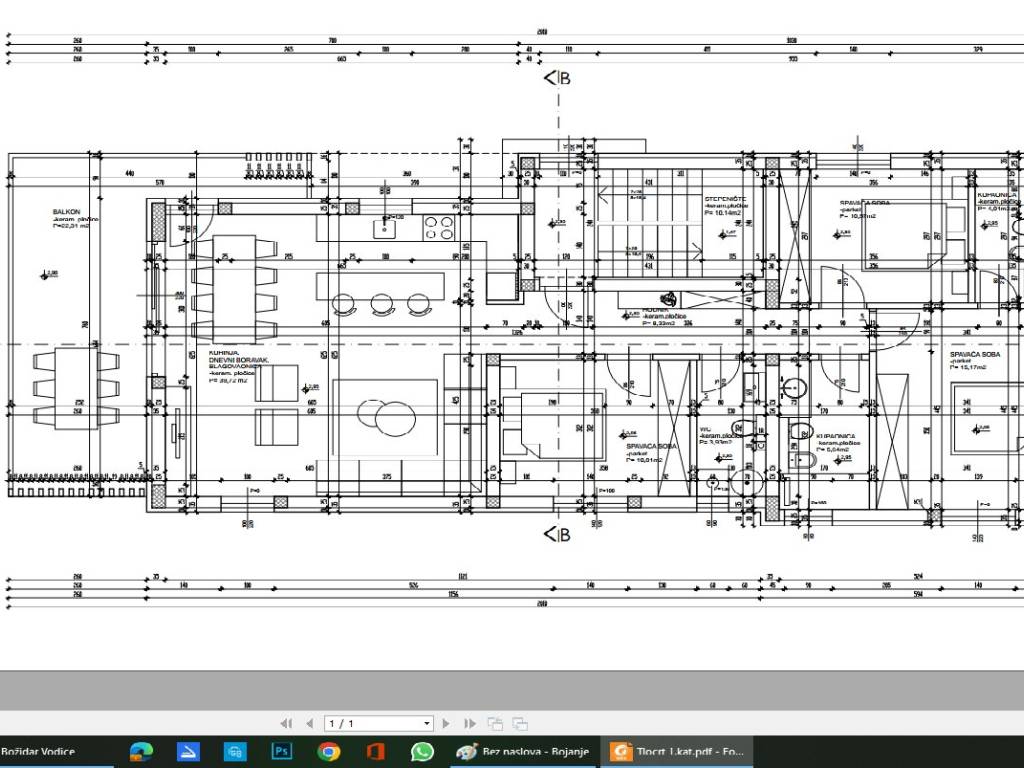
Task: Click the blue scanner app taskbar icon
Action: pyautogui.click(x=189, y=751)
